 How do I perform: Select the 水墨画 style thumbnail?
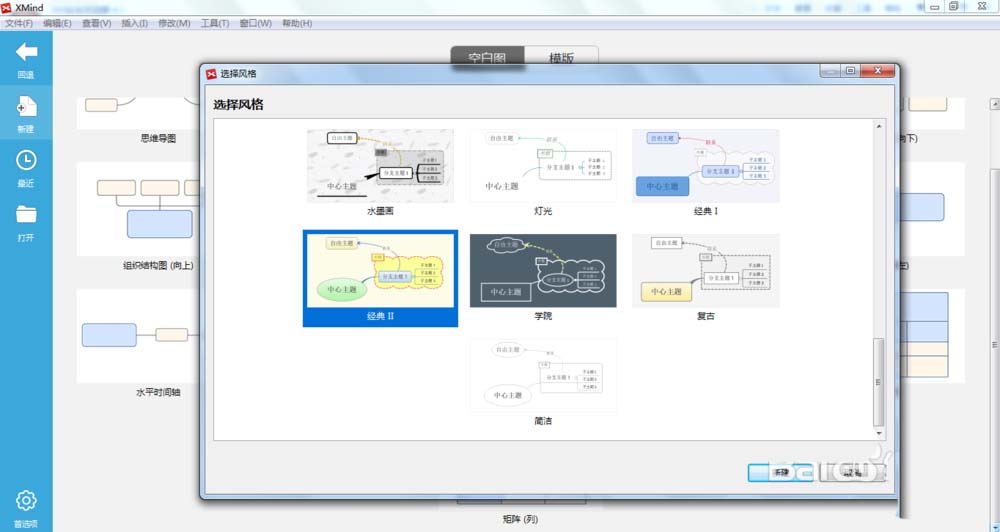pos(380,166)
